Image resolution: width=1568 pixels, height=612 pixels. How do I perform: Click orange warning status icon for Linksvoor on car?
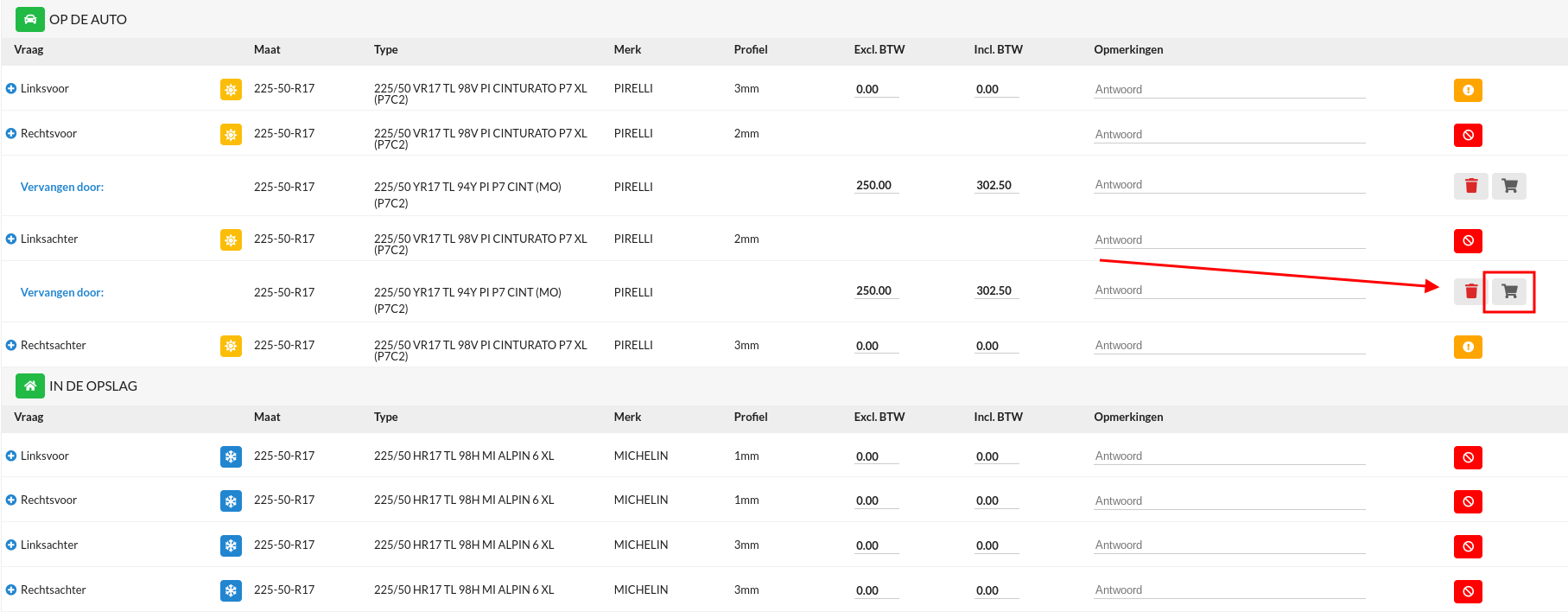[1468, 90]
